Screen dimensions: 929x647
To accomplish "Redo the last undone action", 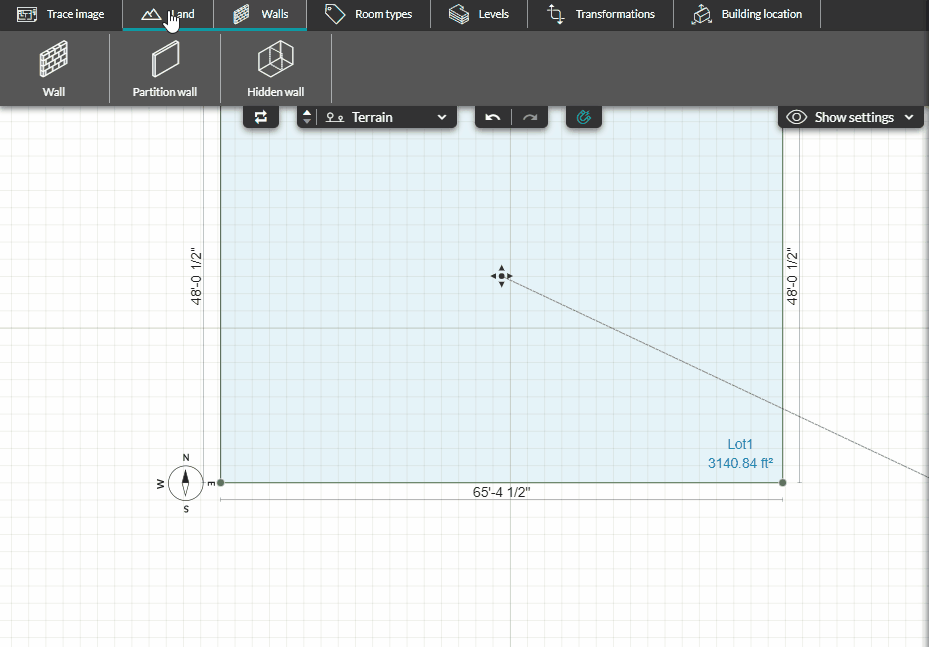I will pyautogui.click(x=530, y=117).
